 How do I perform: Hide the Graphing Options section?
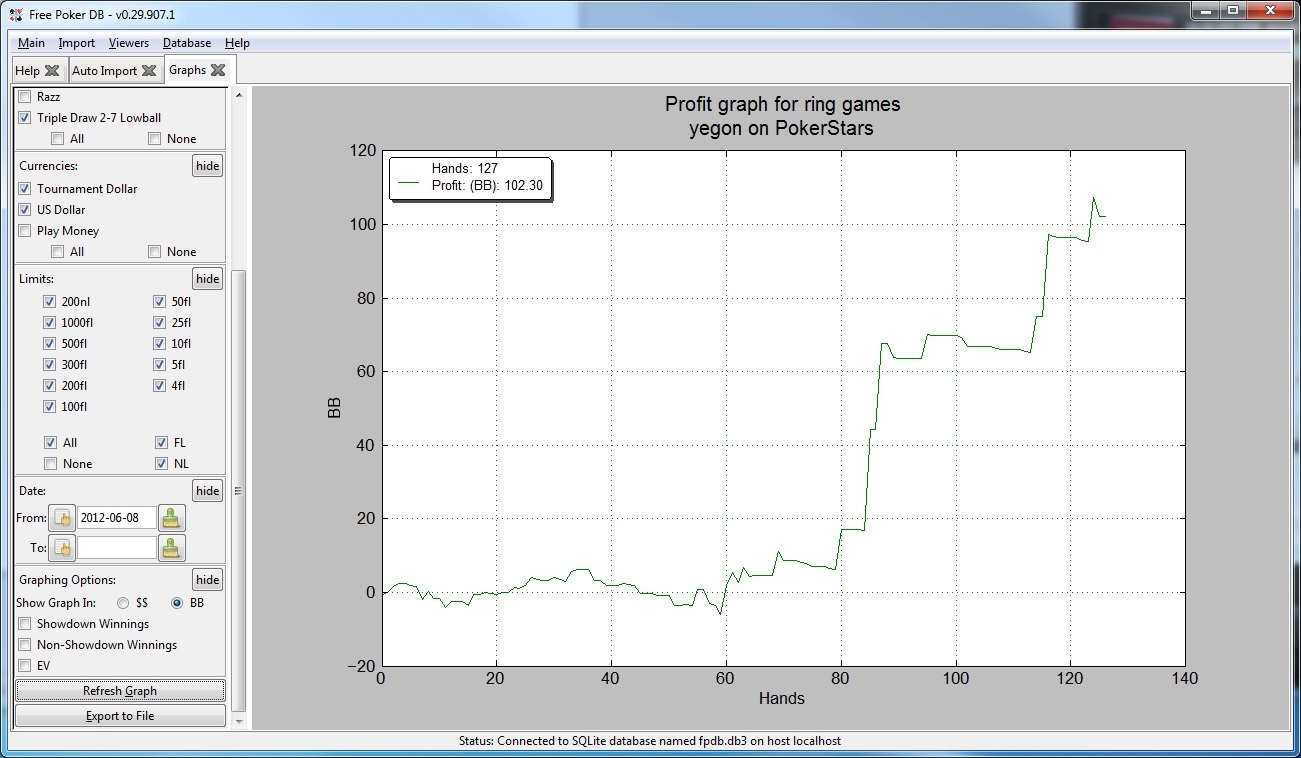(207, 580)
